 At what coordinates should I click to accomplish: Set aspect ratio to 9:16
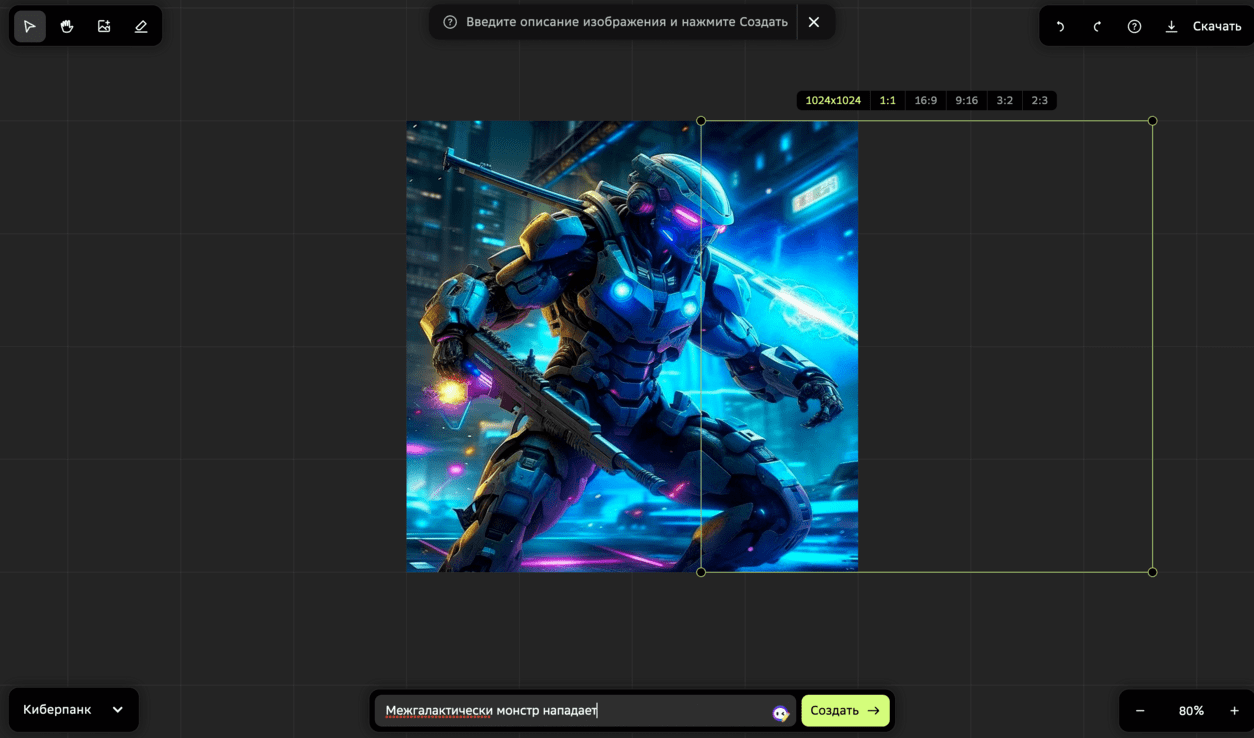[x=966, y=100]
